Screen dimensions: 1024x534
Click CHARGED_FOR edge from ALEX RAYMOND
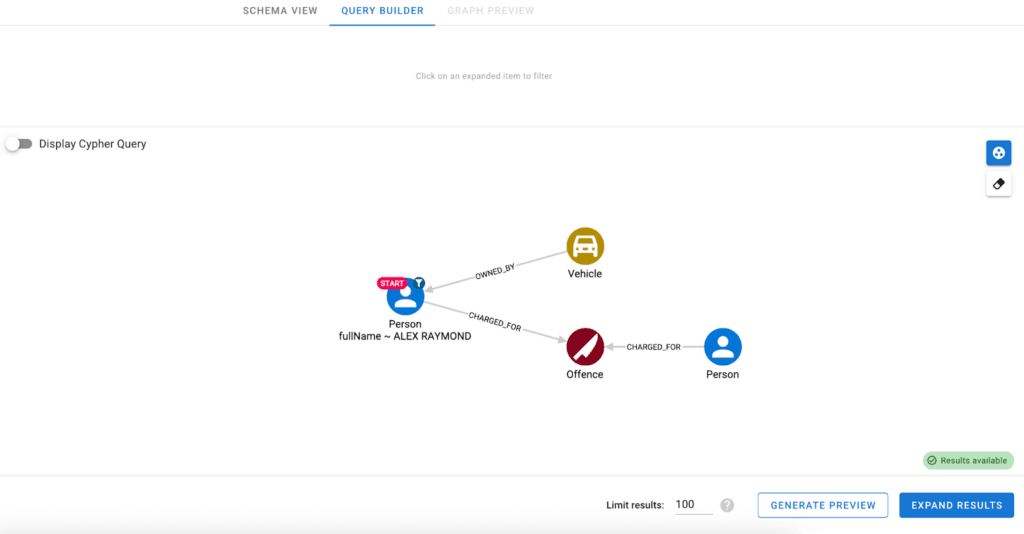[x=495, y=322]
